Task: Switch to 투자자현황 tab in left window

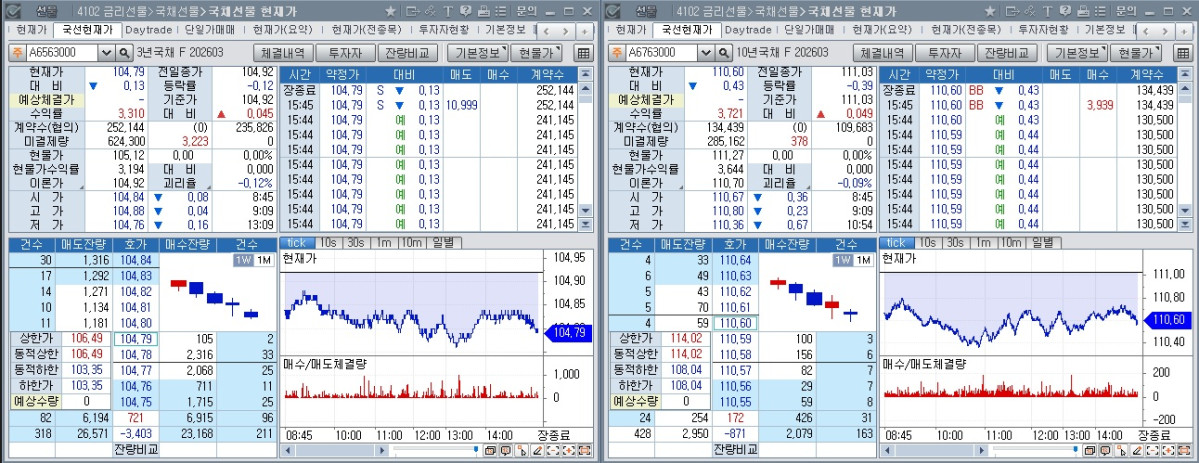Action: pyautogui.click(x=444, y=31)
